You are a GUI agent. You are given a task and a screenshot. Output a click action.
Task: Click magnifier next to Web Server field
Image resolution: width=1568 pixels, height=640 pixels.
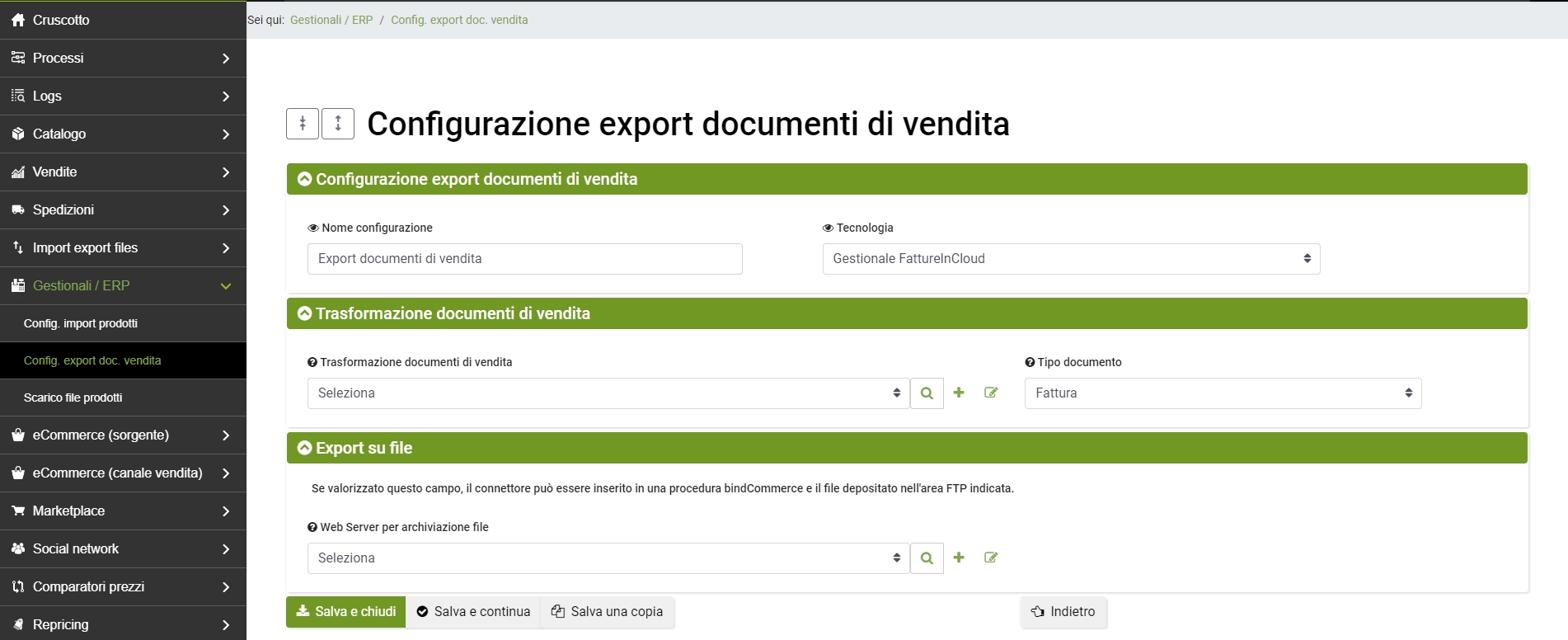(x=927, y=558)
